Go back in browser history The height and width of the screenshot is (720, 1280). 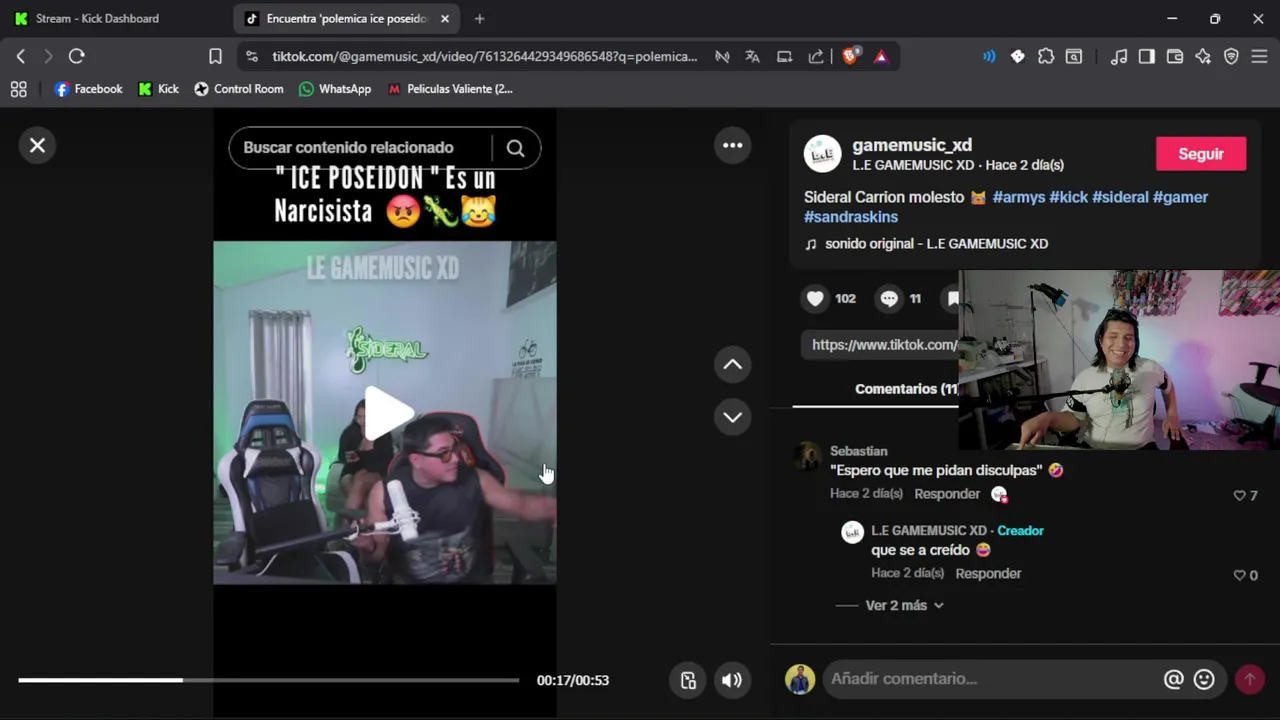[20, 57]
